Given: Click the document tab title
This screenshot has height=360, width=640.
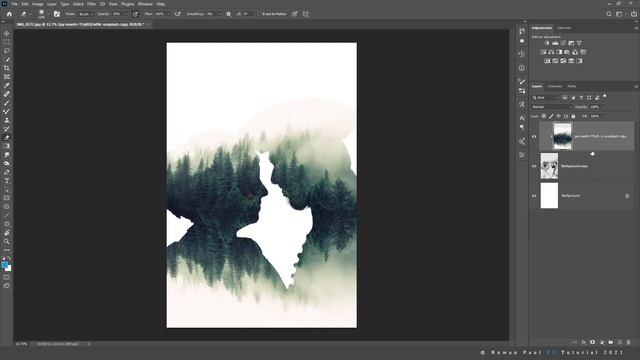Looking at the screenshot, I should 80,24.
